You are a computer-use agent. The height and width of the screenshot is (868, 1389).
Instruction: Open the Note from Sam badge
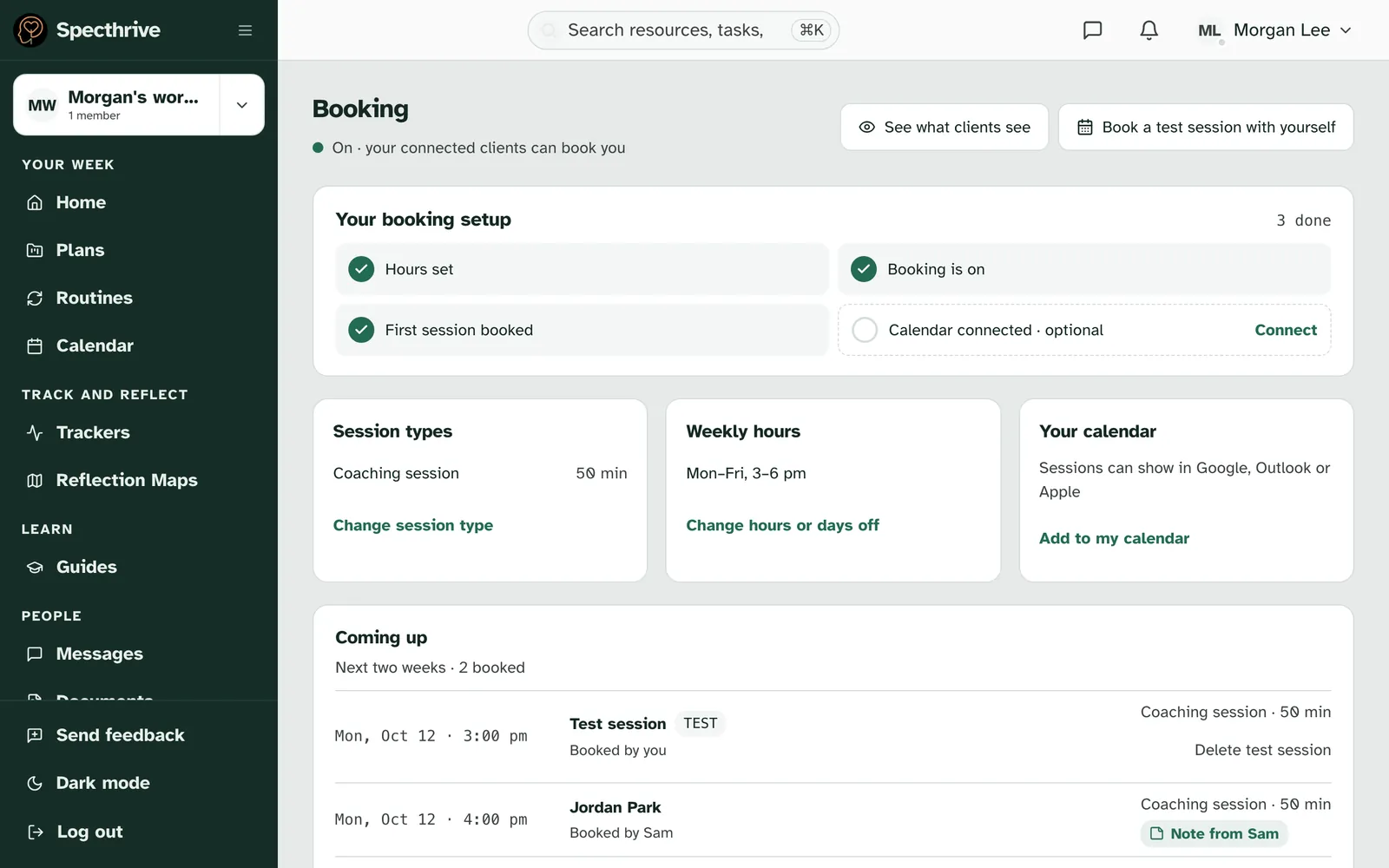pyautogui.click(x=1214, y=834)
